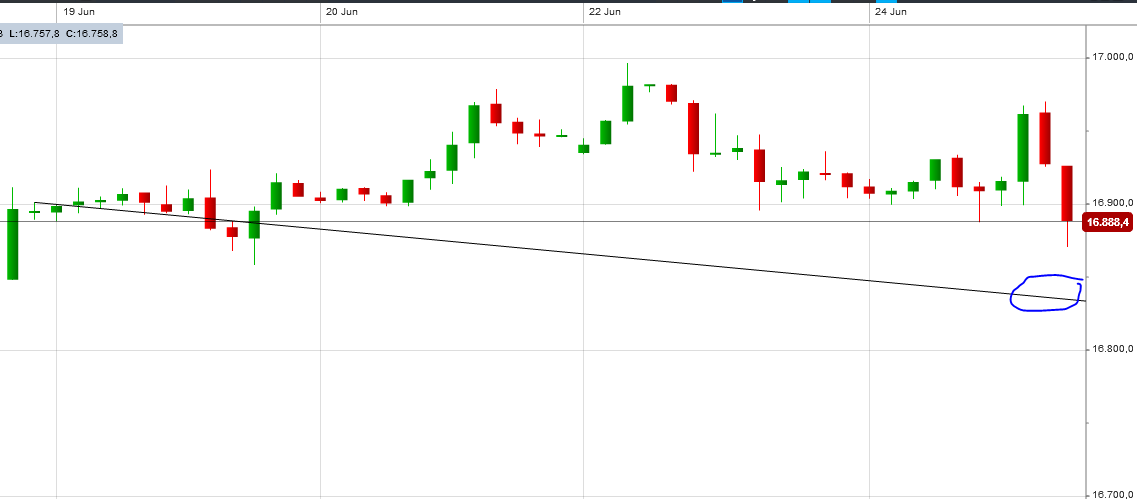Click the L:16.757,8 low value readout
The height and width of the screenshot is (499, 1137).
tap(33, 33)
